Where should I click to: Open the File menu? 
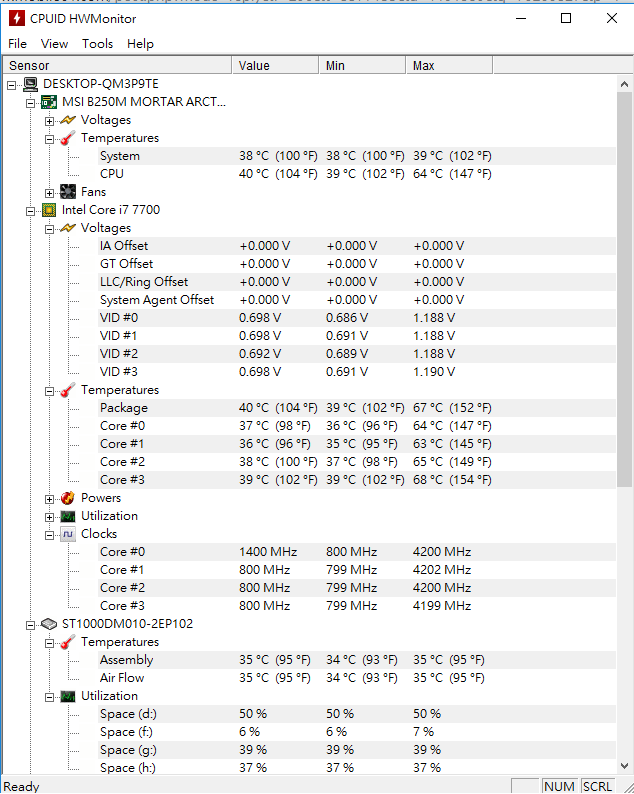coord(18,44)
